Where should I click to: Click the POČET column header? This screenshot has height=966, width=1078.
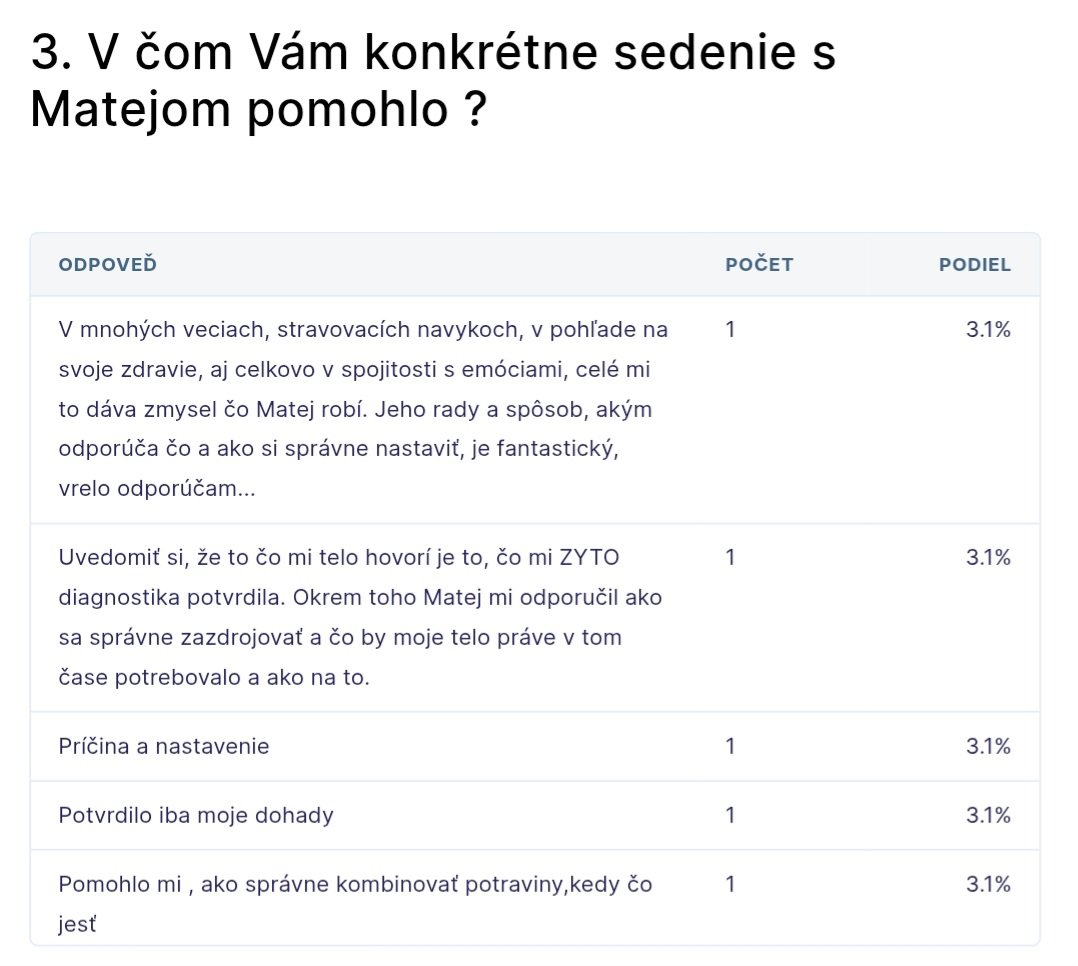(759, 265)
